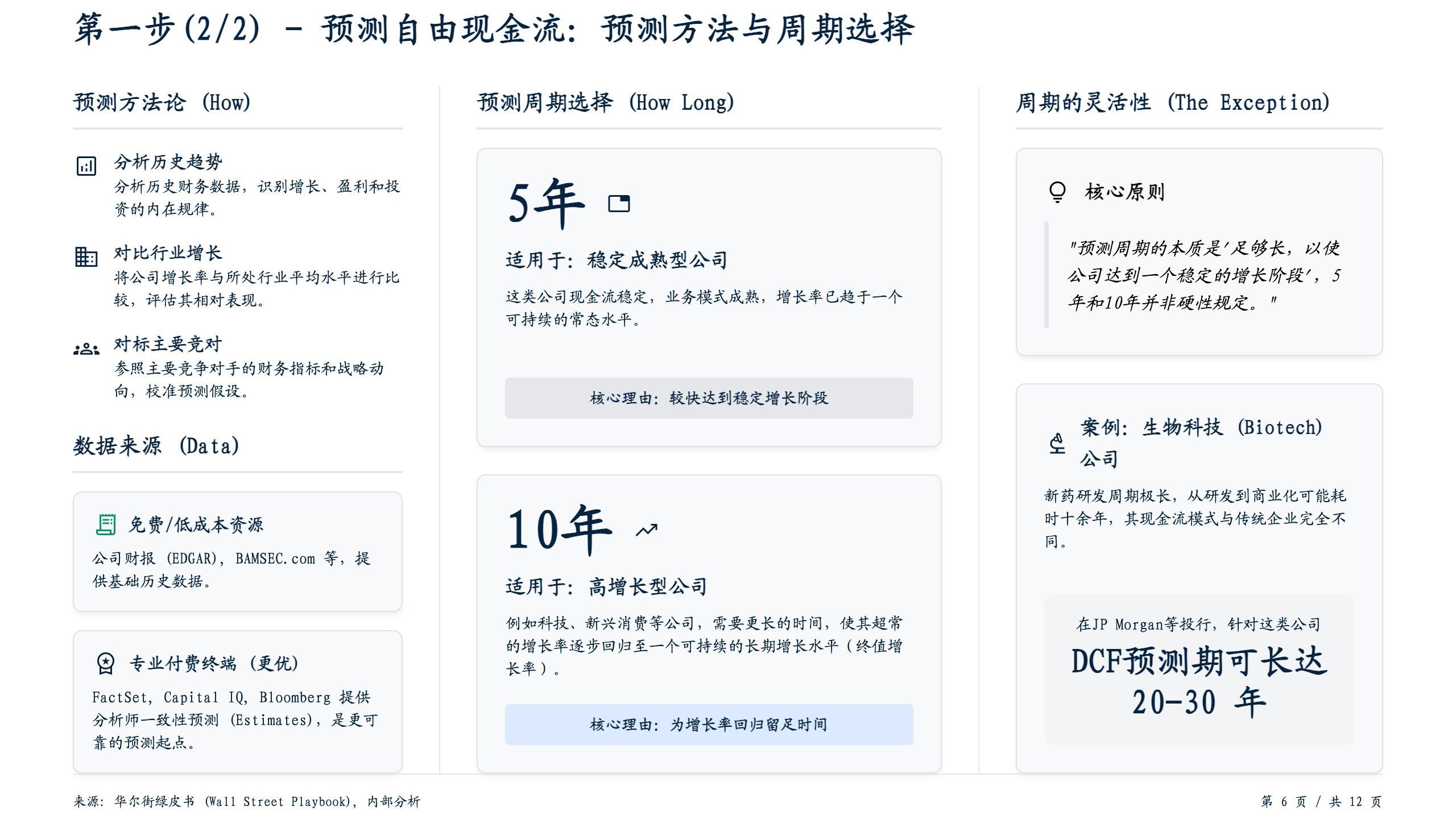Click the building icon beside 对比行业增长
Image resolution: width=1456 pixels, height=819 pixels.
point(86,257)
